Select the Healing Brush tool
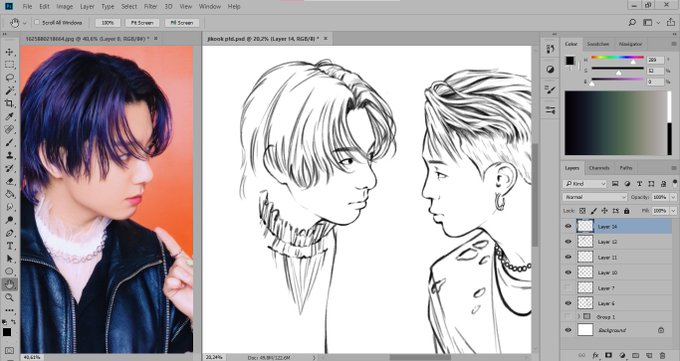The width and height of the screenshot is (680, 361). click(9, 129)
